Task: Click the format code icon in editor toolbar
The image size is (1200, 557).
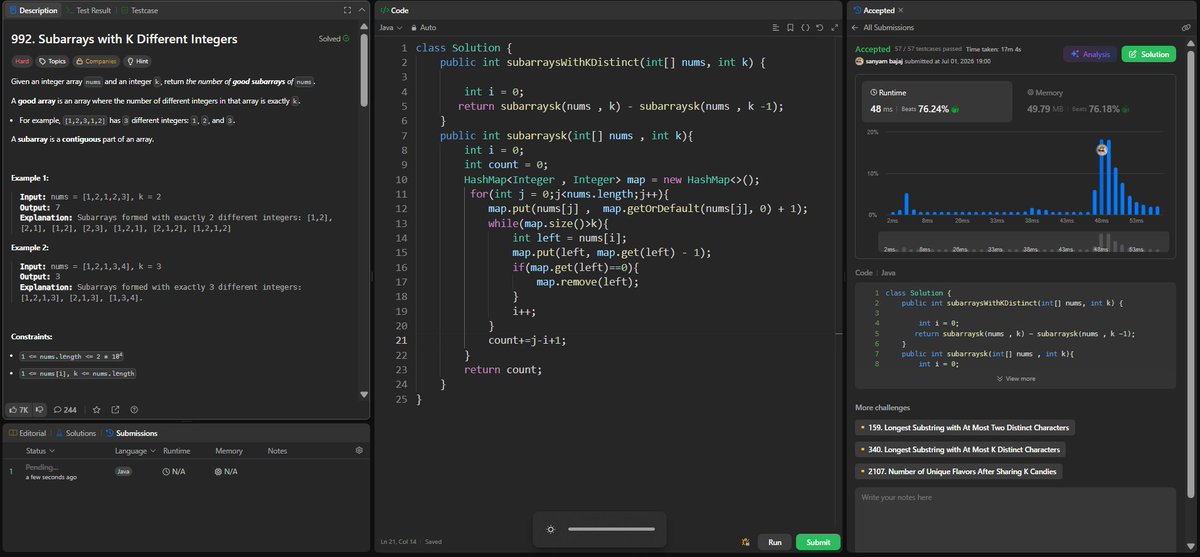Action: [774, 27]
